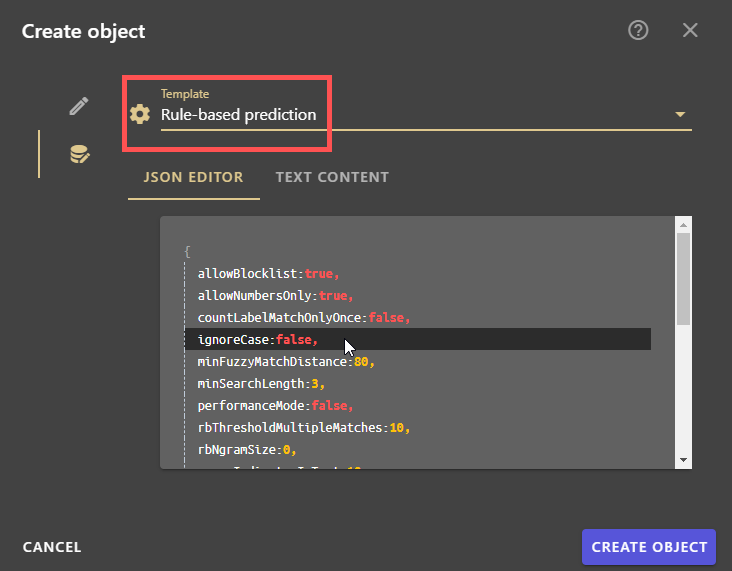
Task: Click the scrollbar down arrow in editor
Action: pyautogui.click(x=683, y=460)
